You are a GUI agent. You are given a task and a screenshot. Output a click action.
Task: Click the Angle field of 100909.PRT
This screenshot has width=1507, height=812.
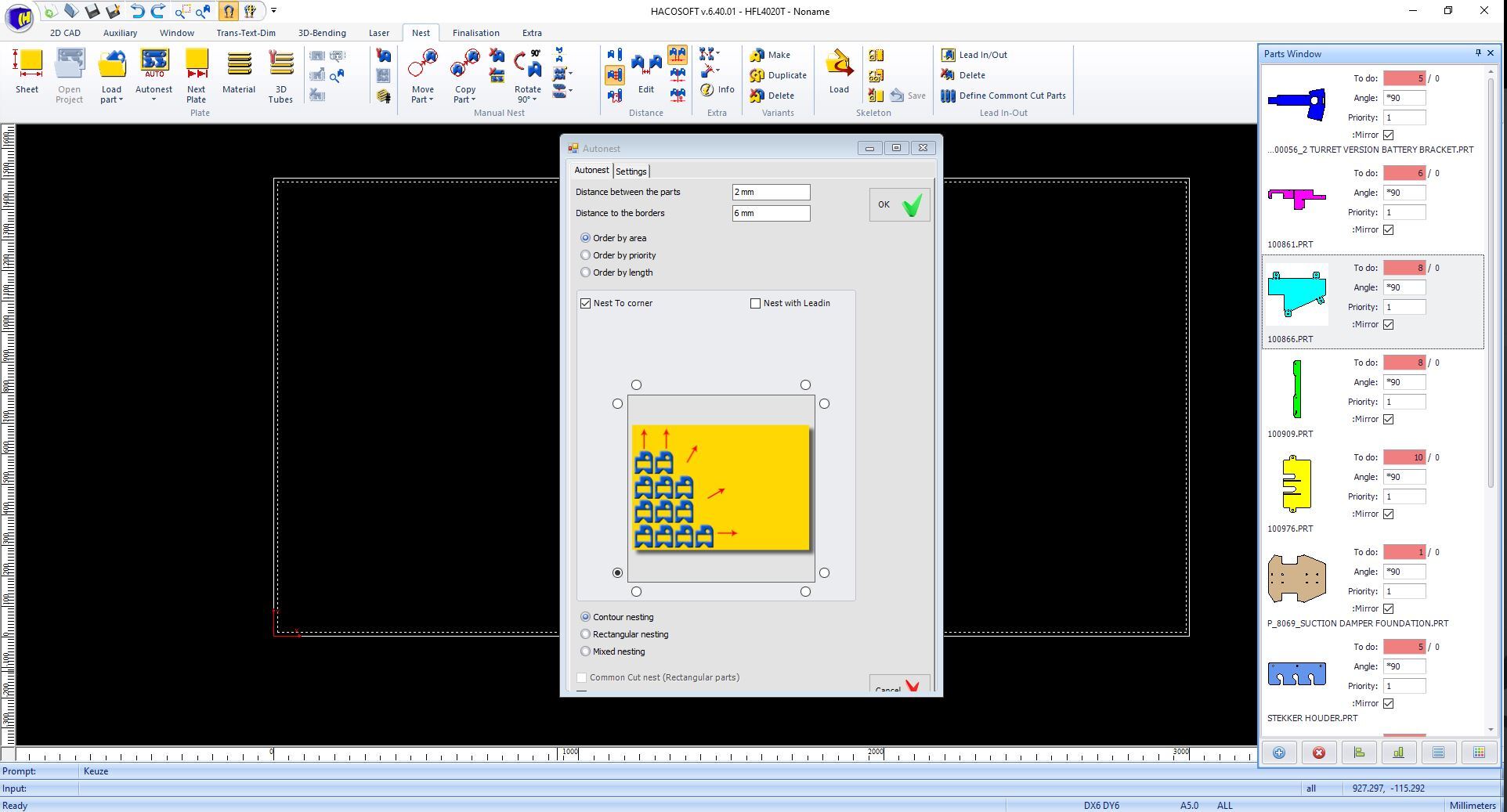1404,382
